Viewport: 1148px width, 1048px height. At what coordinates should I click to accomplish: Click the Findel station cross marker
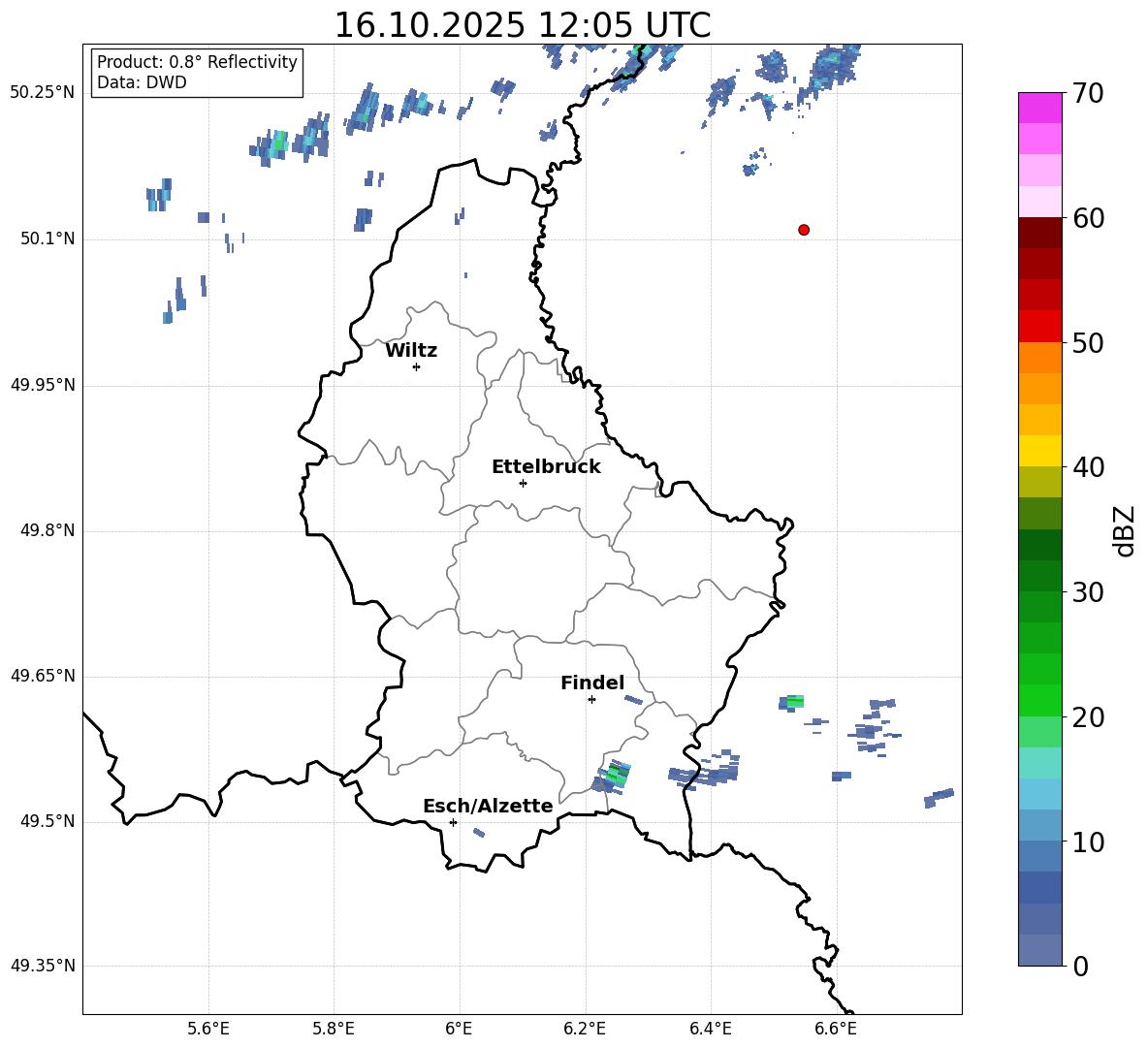coord(591,699)
